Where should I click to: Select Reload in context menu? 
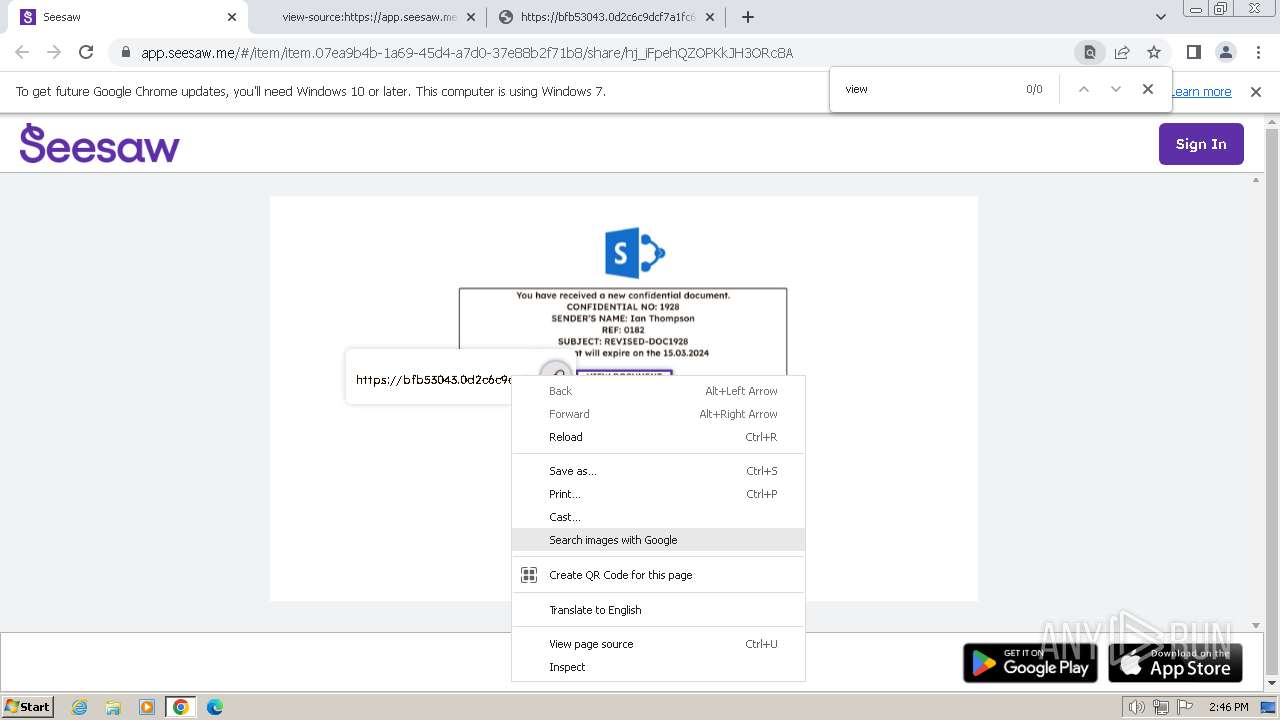pos(658,437)
